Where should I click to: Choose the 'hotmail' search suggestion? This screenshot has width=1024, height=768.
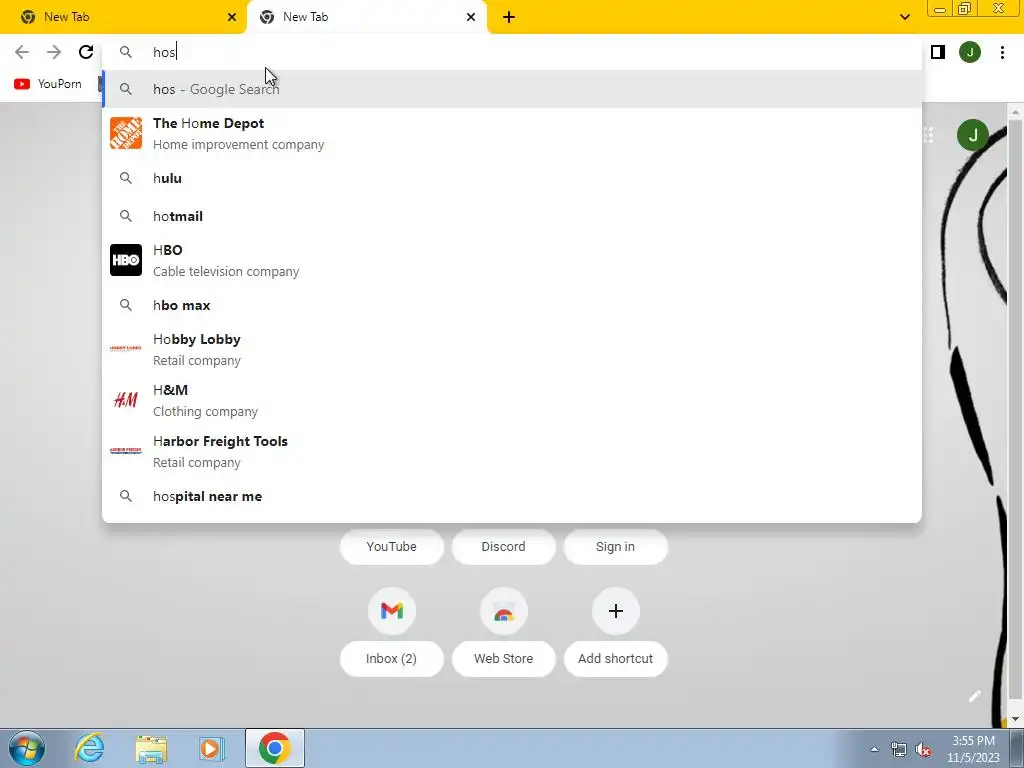[x=512, y=216]
